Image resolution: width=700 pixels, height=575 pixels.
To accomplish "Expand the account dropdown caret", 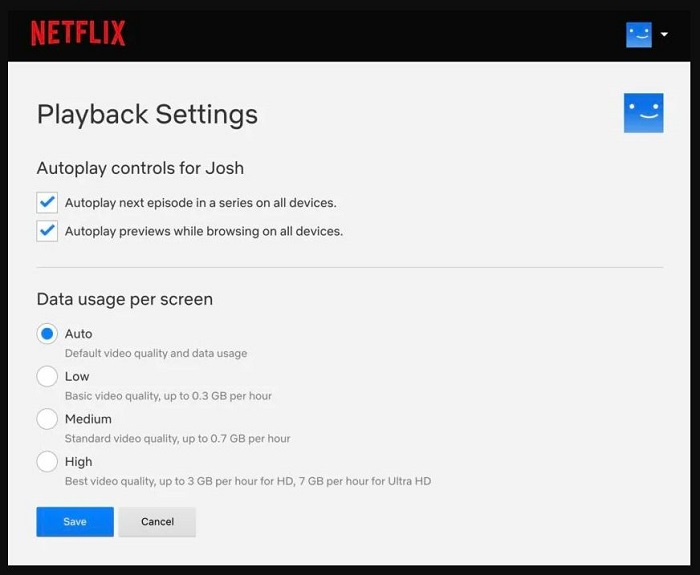I will pyautogui.click(x=664, y=34).
